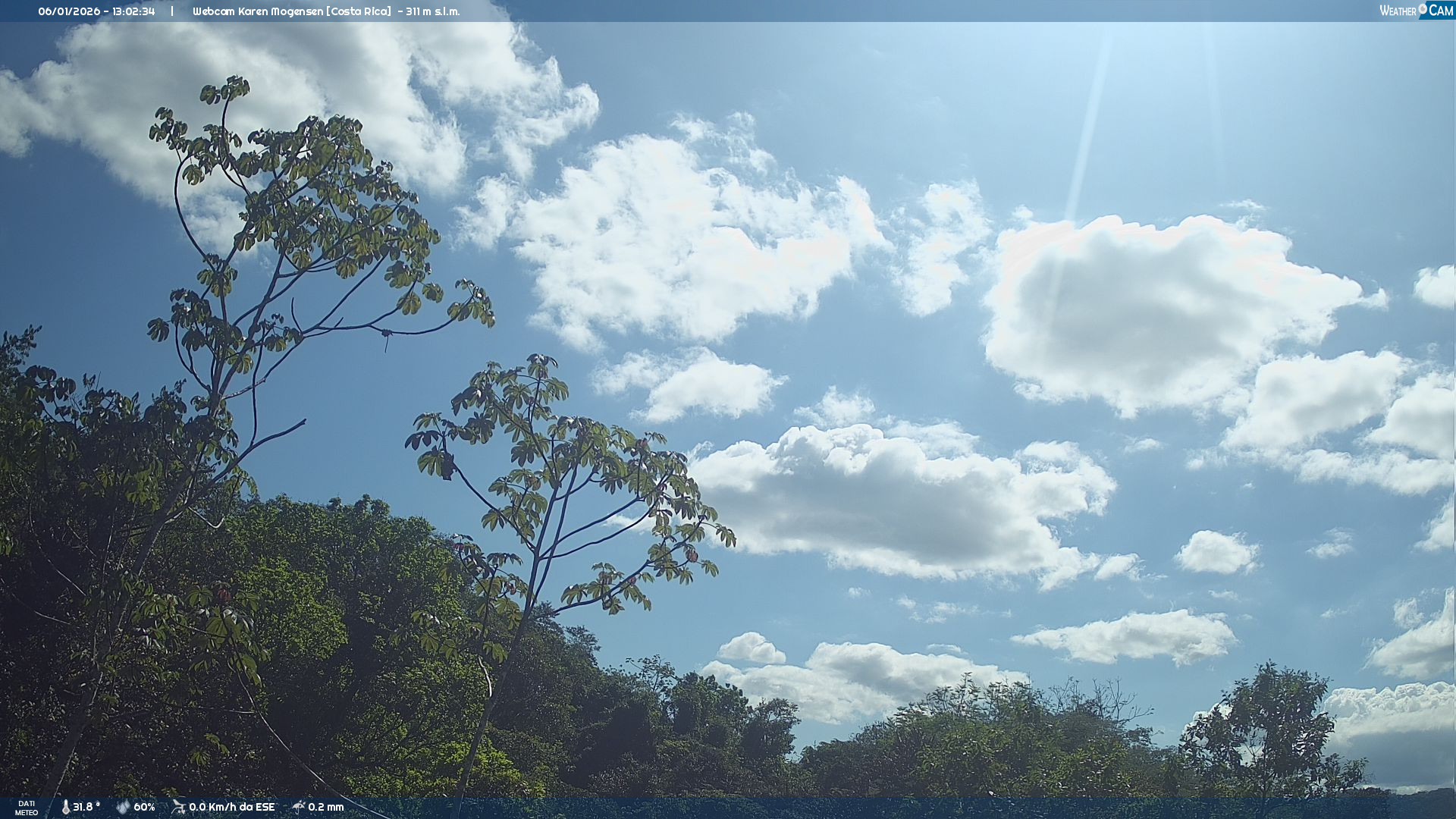
Task: Select the 31.8° temperature reading
Action: pyautogui.click(x=86, y=807)
